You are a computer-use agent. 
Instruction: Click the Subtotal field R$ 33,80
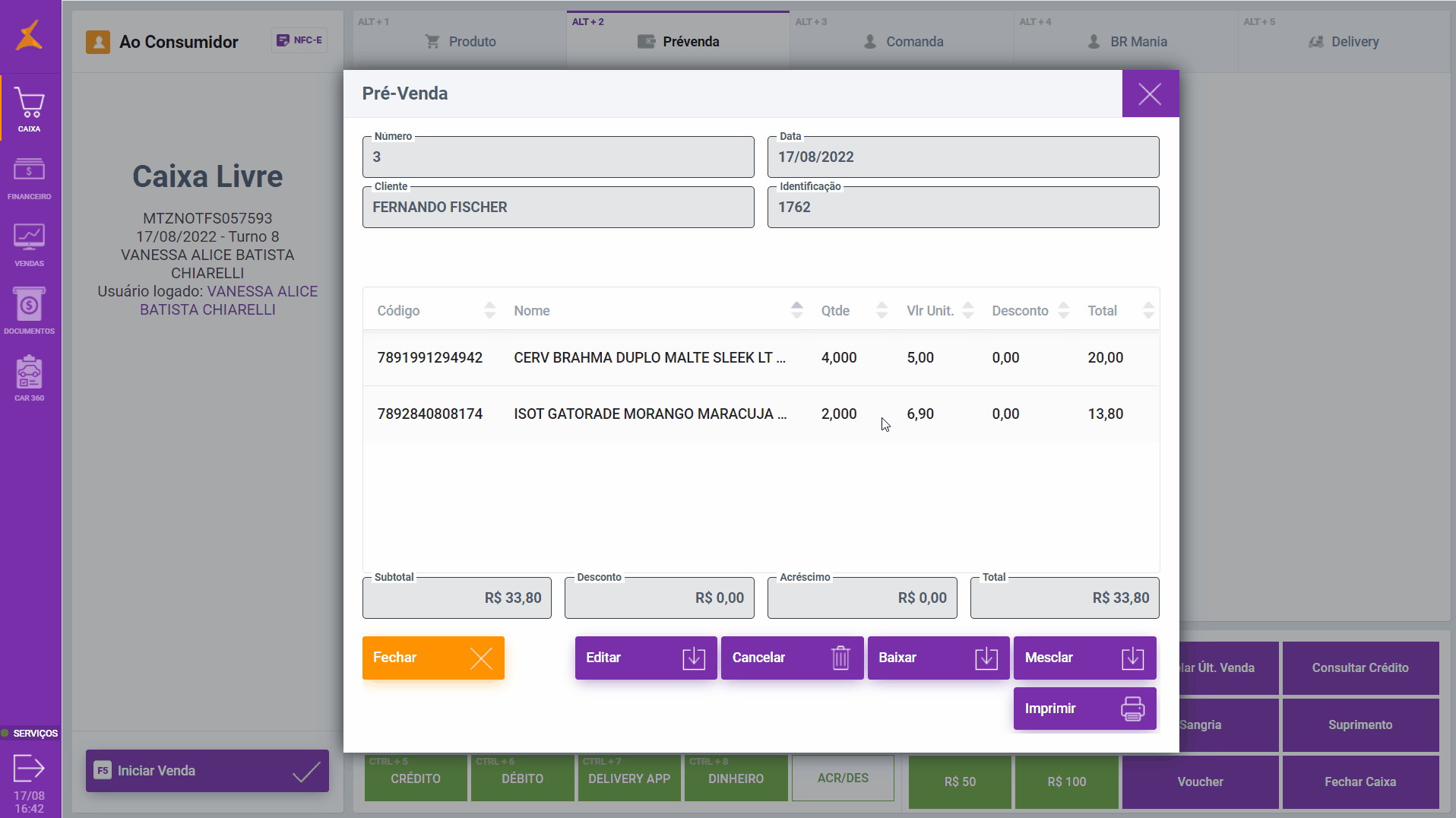point(457,598)
